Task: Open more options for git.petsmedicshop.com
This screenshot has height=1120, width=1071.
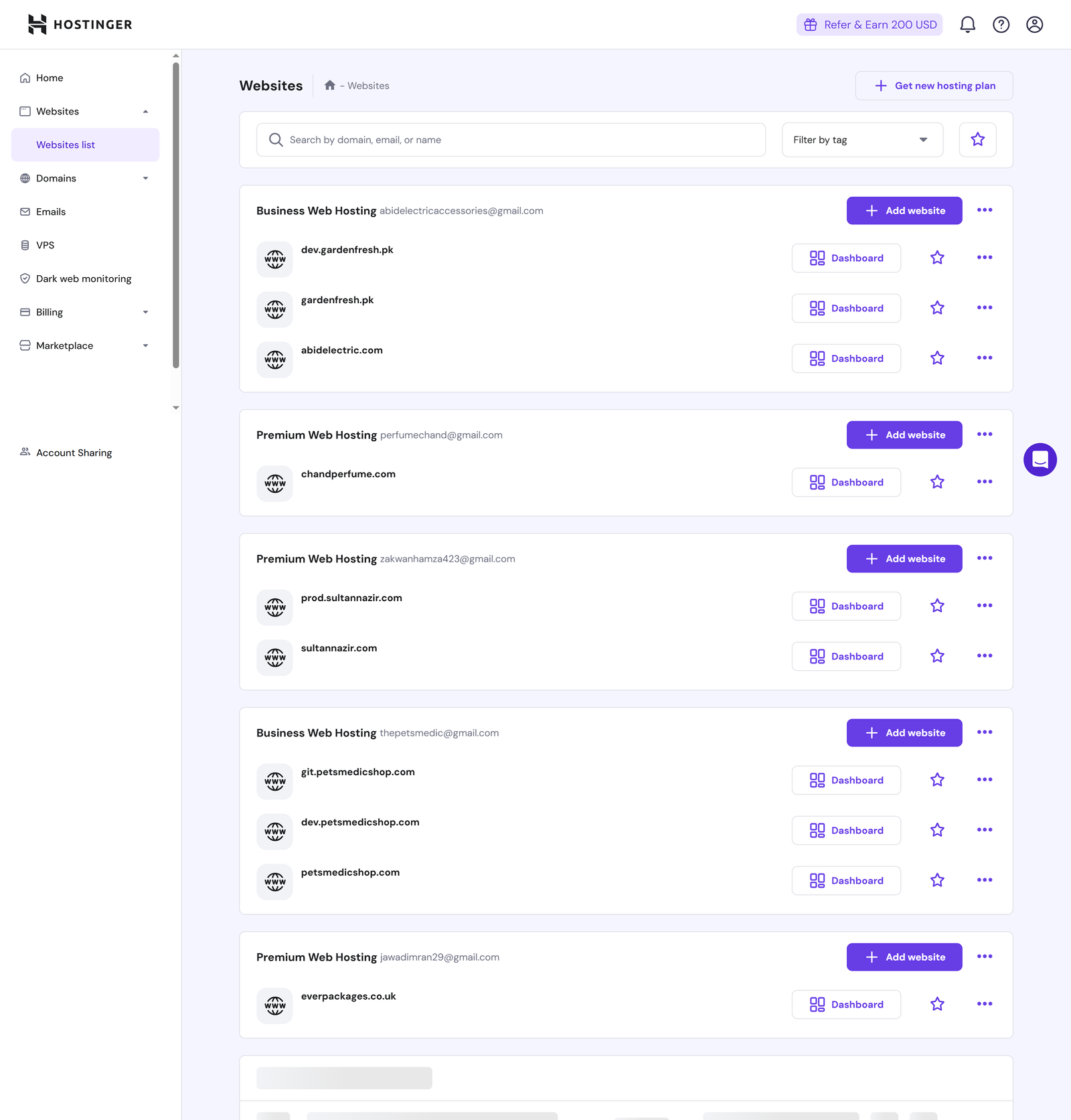Action: [985, 780]
